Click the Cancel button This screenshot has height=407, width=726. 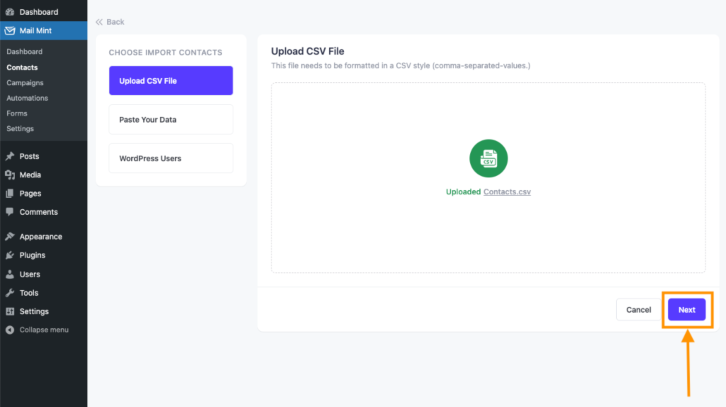638,310
